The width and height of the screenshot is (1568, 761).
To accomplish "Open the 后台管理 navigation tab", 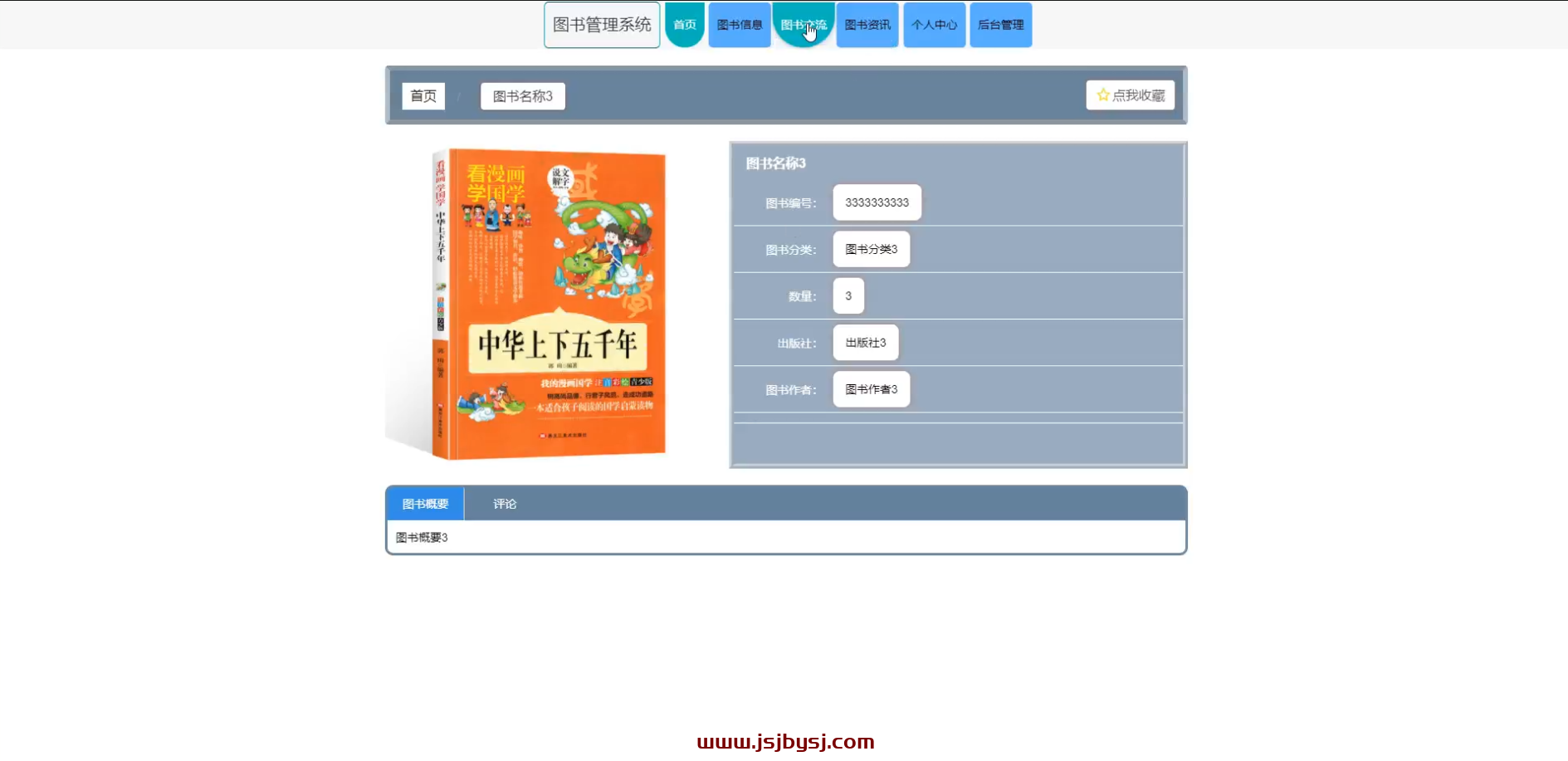I will (1001, 25).
